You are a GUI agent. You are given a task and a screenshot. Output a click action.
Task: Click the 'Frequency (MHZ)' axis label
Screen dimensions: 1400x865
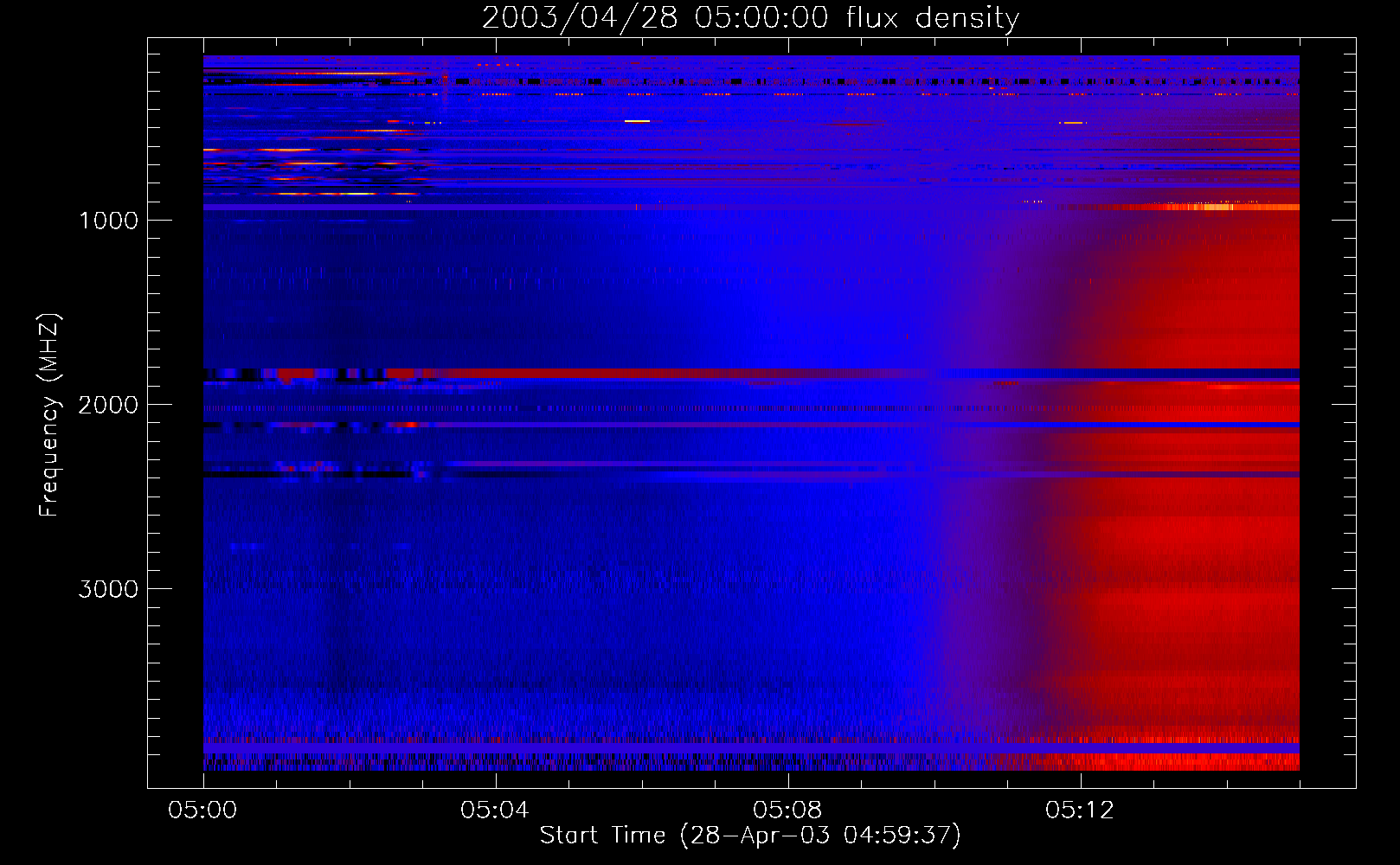[48, 415]
